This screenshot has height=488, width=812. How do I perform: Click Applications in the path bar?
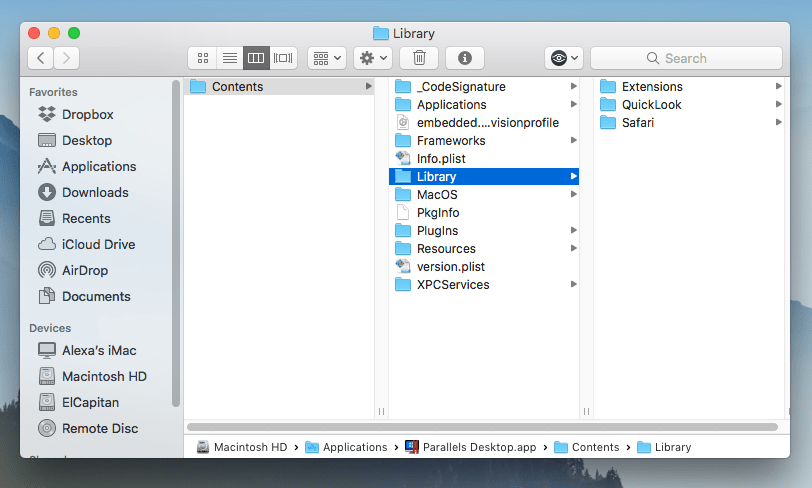pyautogui.click(x=346, y=447)
